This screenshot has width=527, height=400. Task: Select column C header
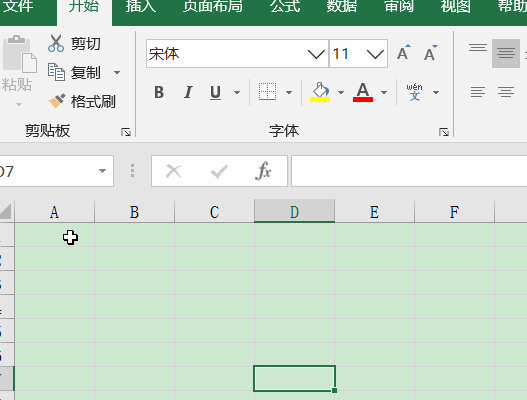pos(214,211)
